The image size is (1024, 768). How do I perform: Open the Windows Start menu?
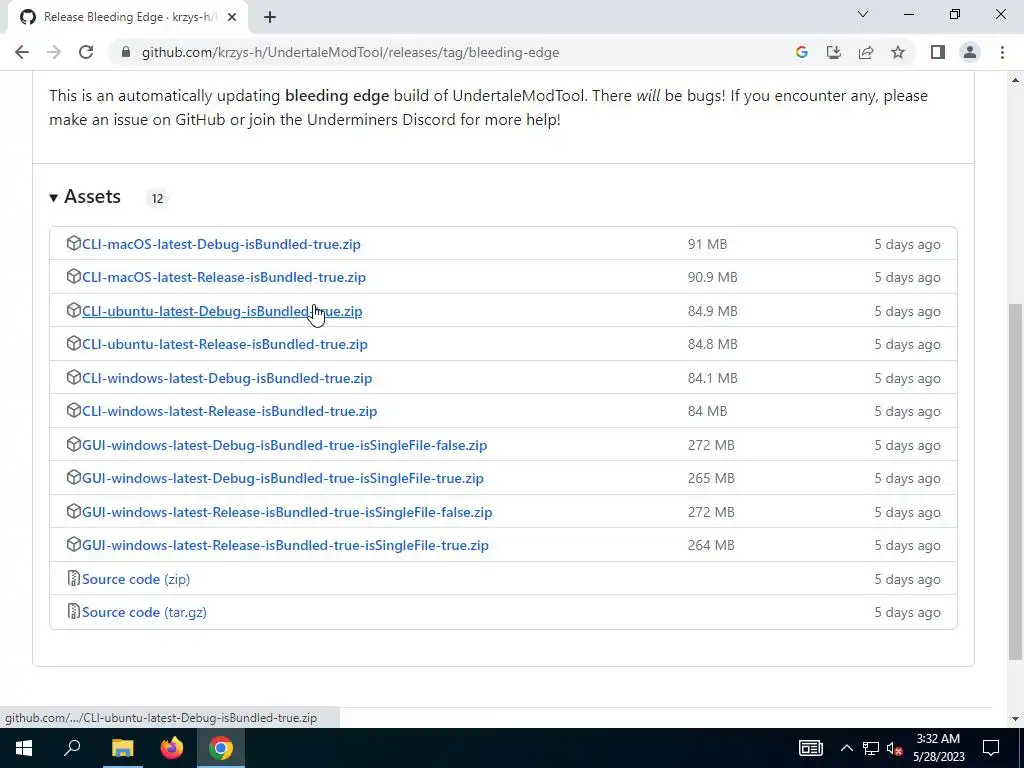pyautogui.click(x=24, y=748)
